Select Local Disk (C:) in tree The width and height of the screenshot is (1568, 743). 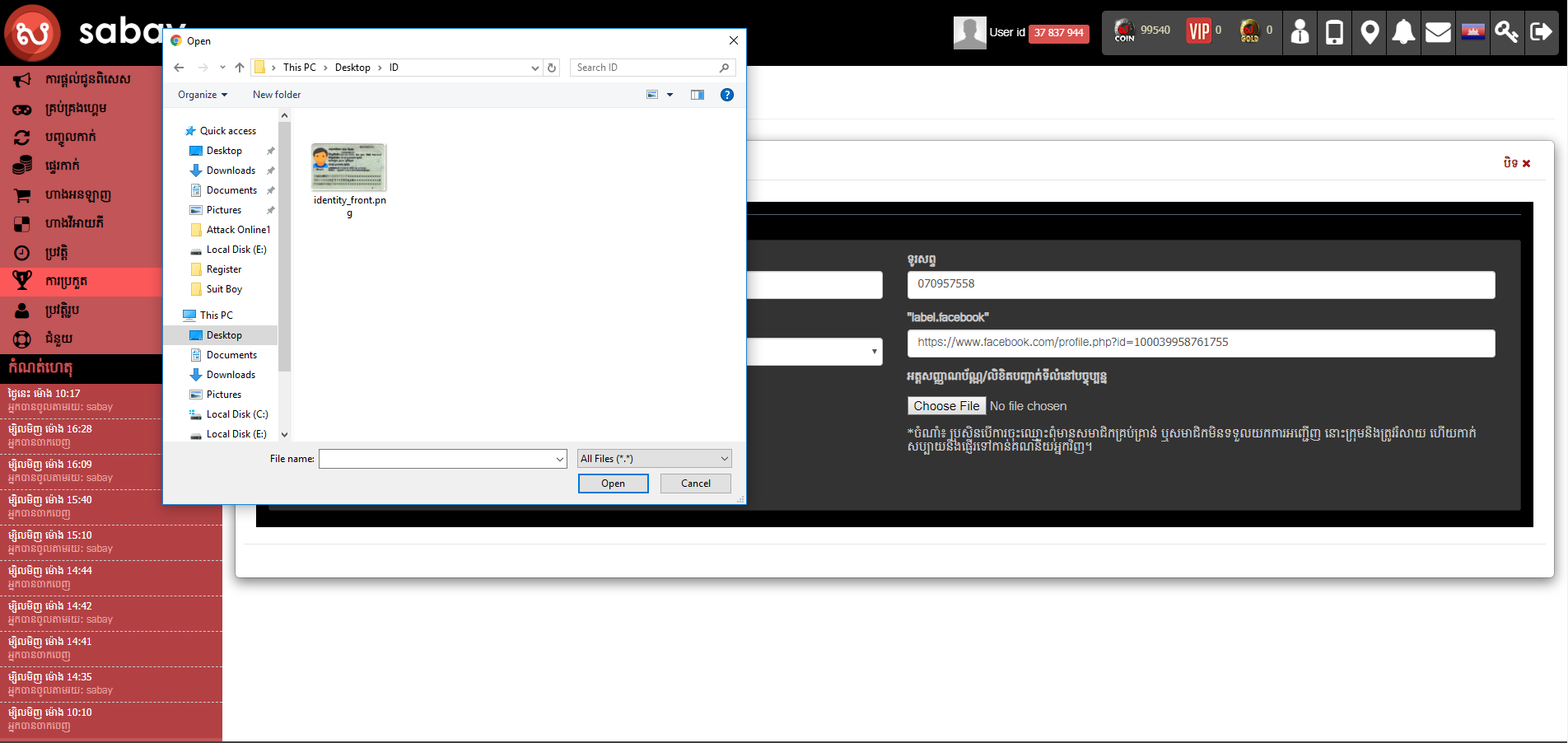237,414
